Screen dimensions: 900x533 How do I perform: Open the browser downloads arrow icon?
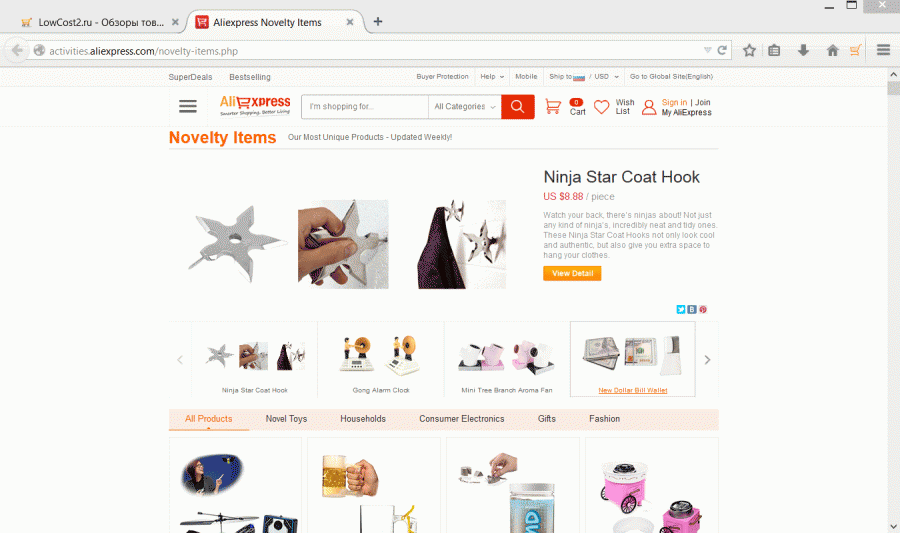click(803, 50)
